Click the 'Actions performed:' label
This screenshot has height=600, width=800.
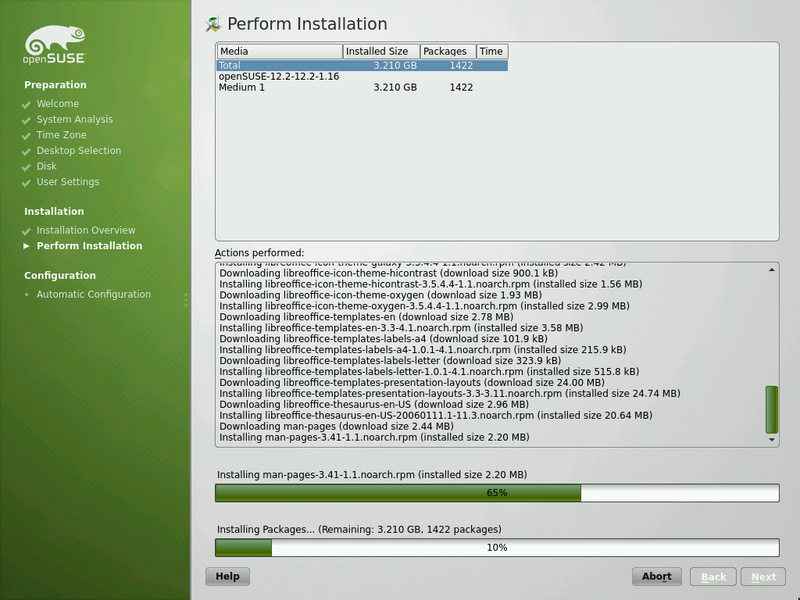[259, 253]
